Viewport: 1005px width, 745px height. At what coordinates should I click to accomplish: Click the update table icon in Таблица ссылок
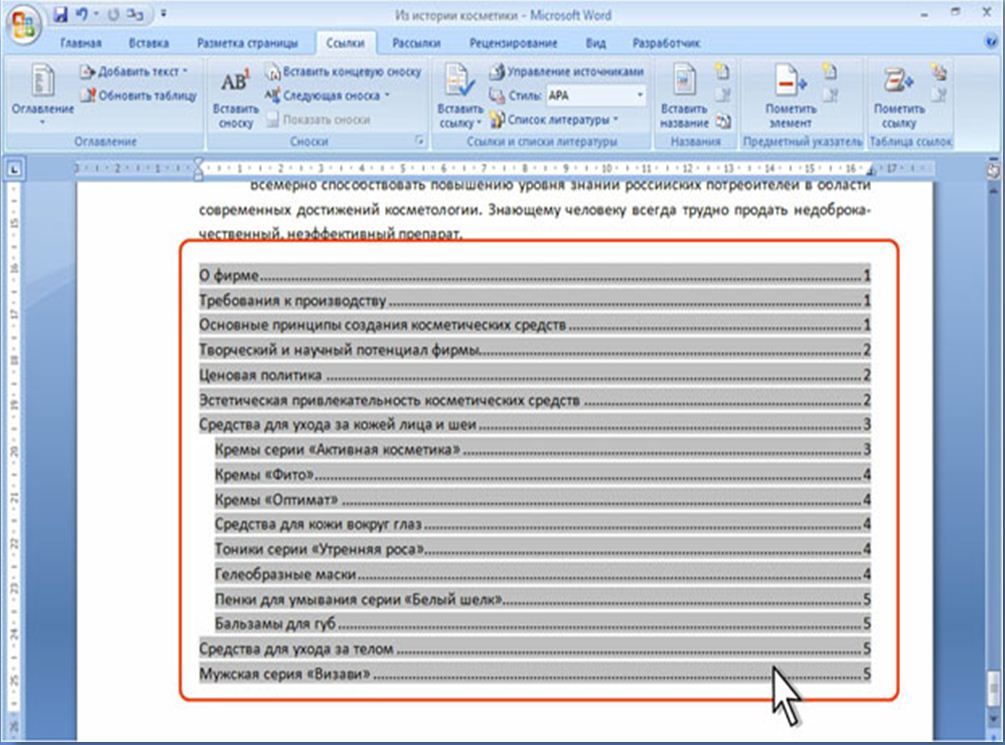tap(939, 96)
